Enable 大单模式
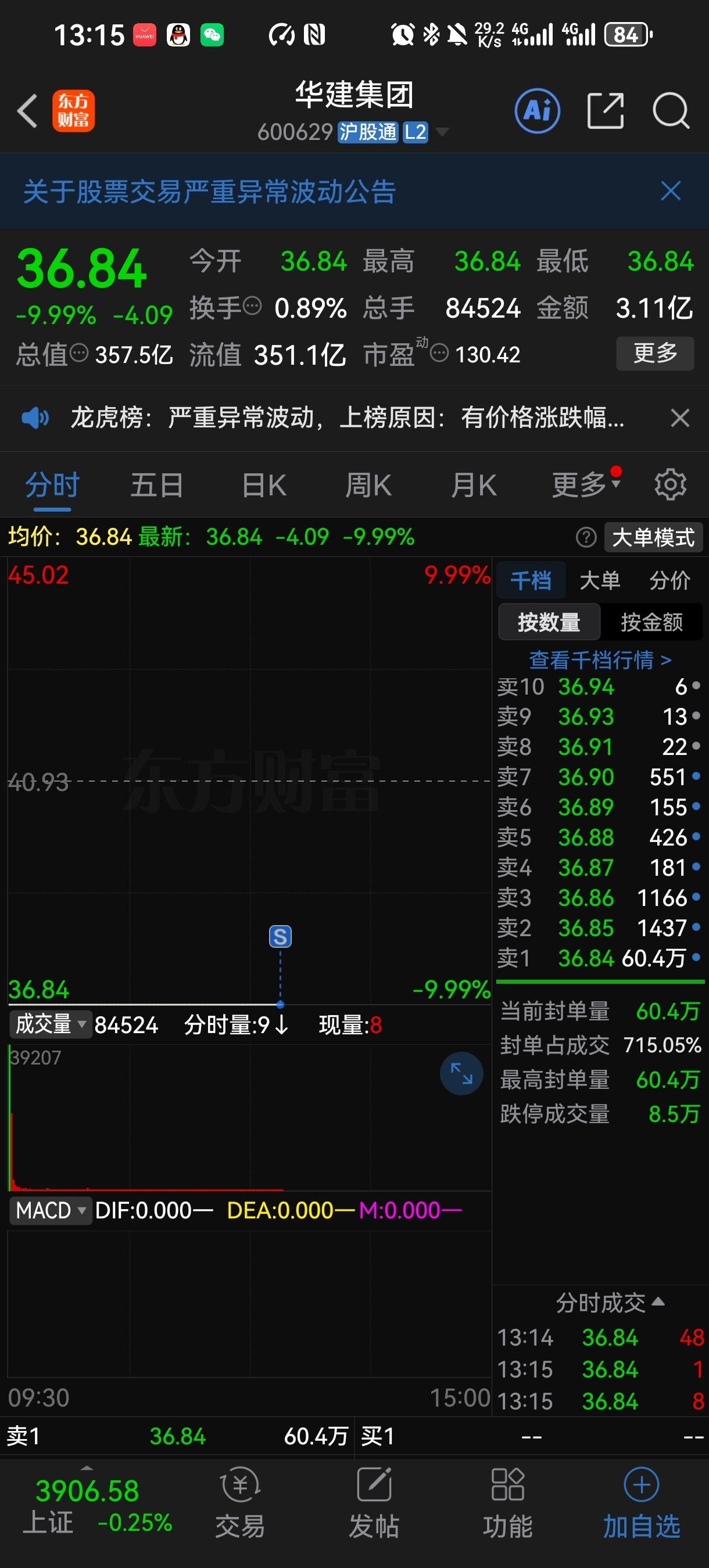The height and width of the screenshot is (1568, 709). 653,538
